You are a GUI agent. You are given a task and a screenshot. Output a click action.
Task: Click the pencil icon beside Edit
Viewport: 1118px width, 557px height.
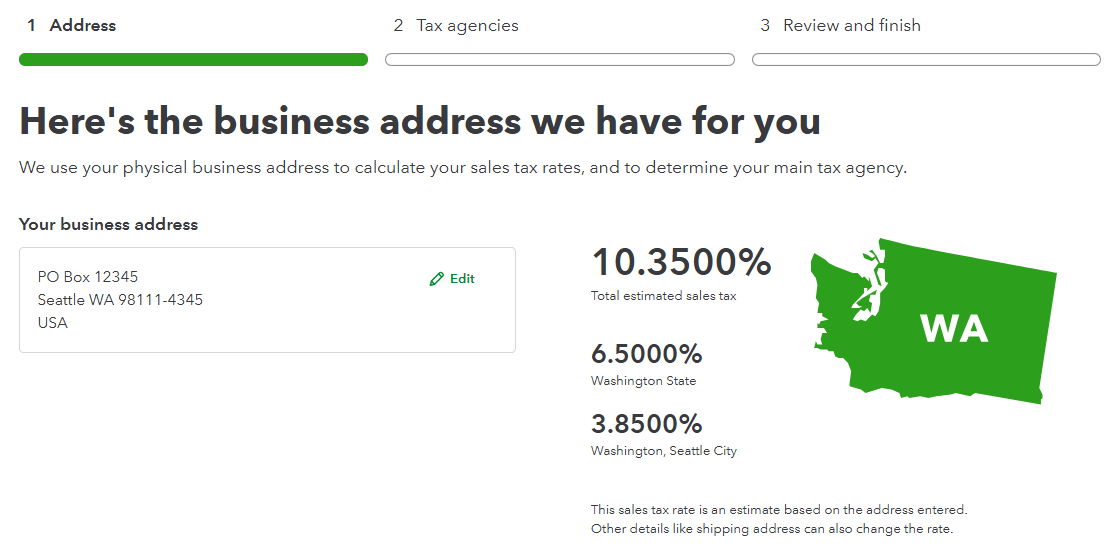[x=436, y=279]
